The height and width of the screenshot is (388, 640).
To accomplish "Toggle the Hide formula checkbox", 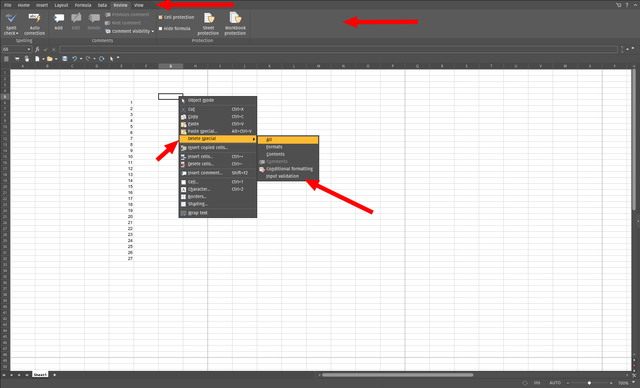I will tap(160, 29).
